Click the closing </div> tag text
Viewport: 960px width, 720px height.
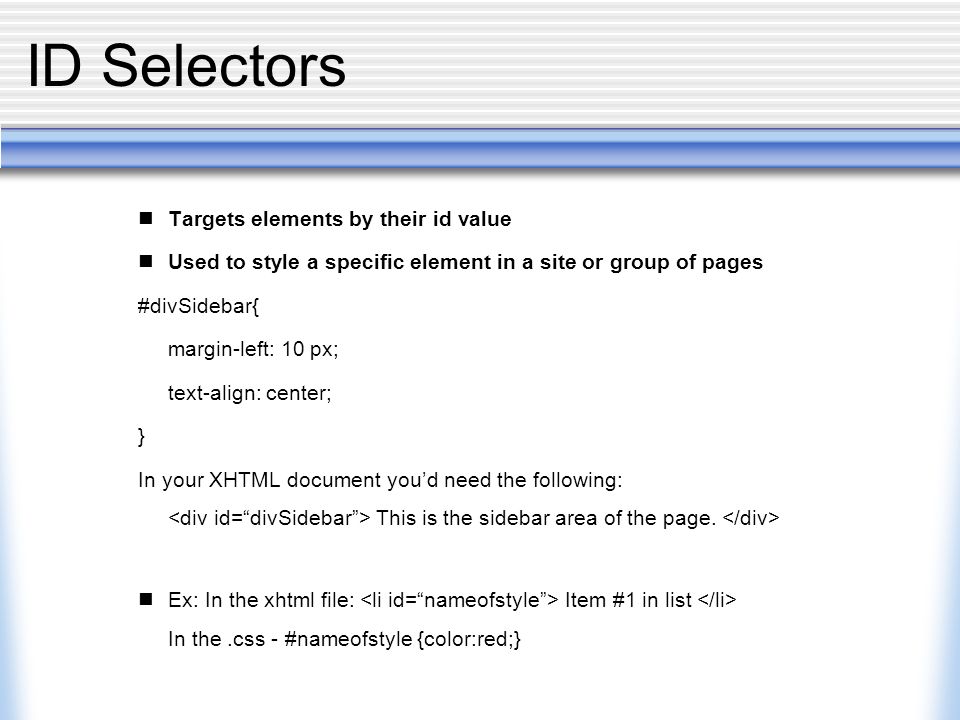[x=751, y=519]
